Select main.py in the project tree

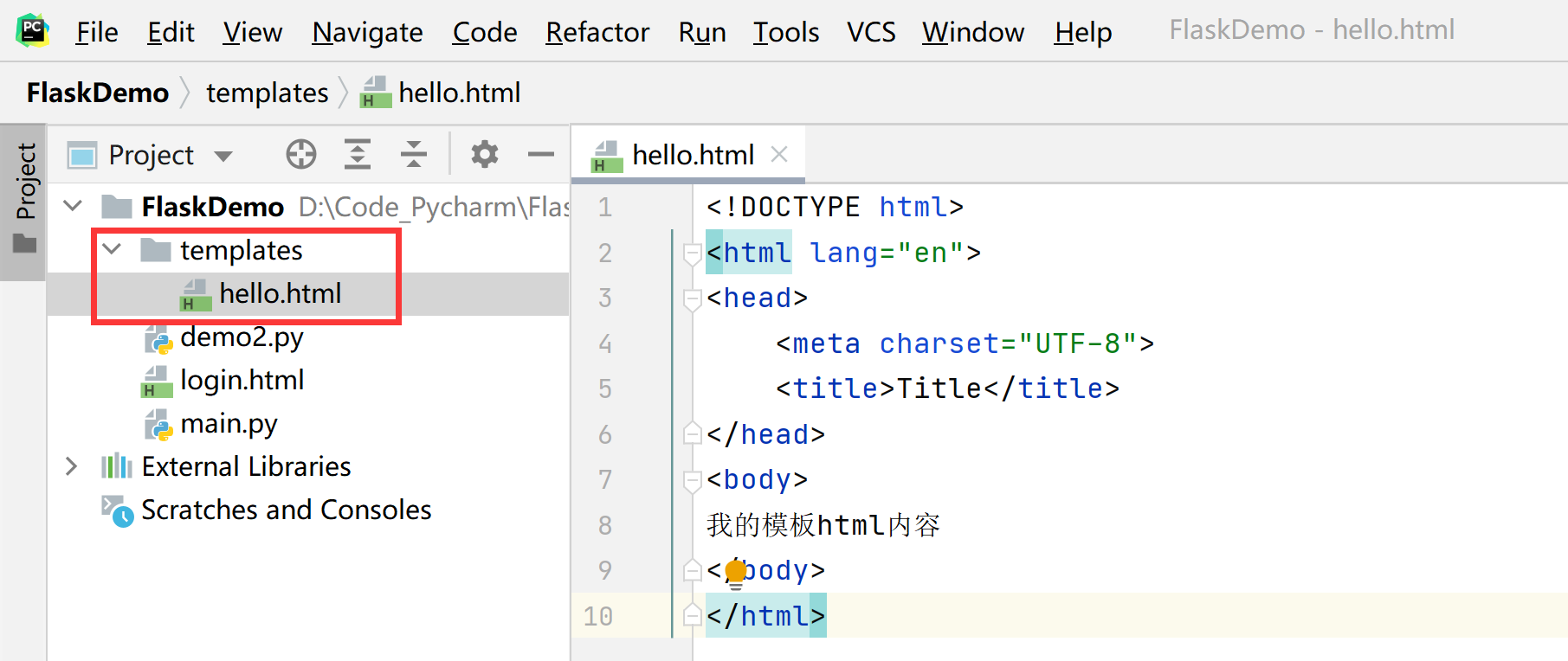229,424
